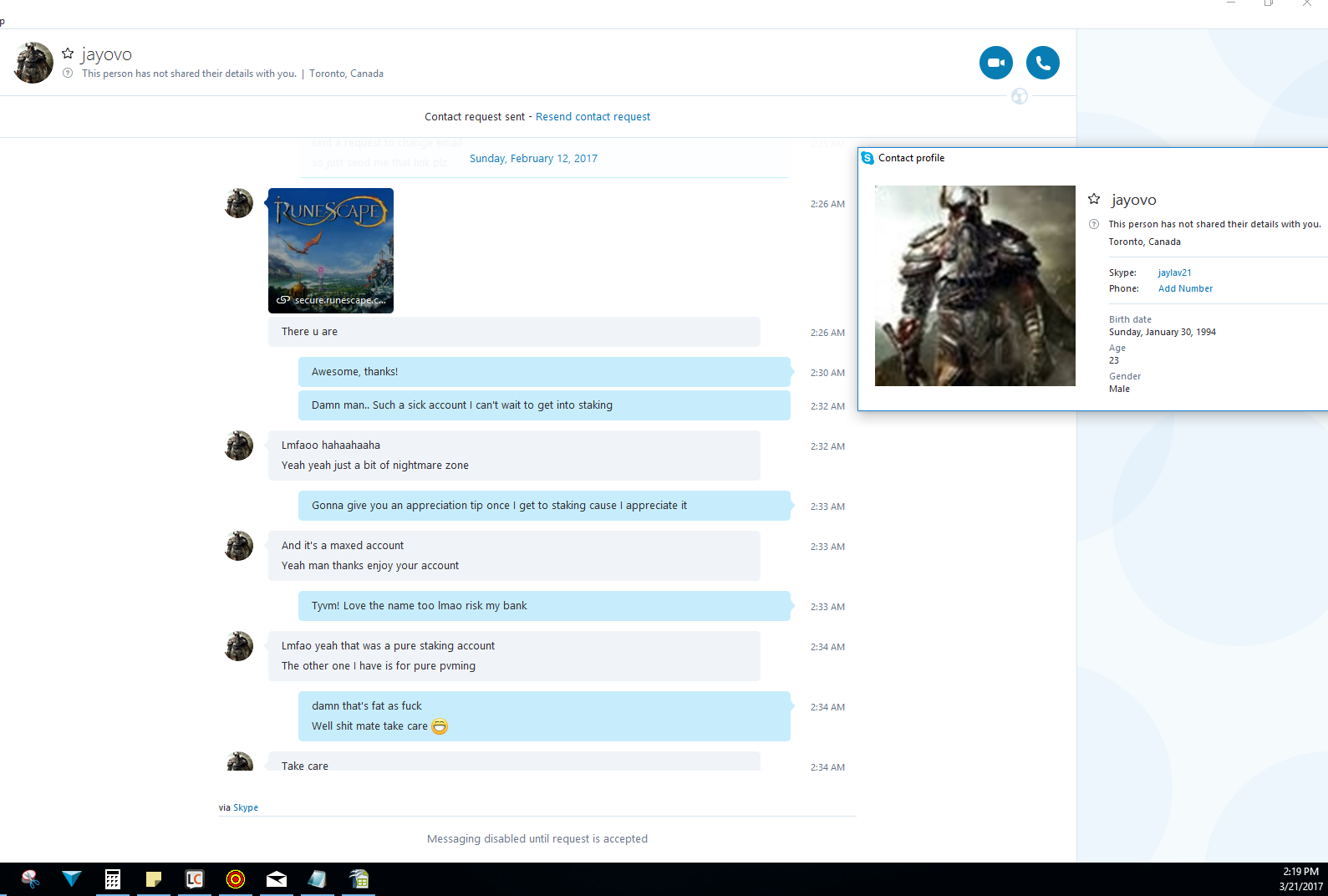Screen dimensions: 1328x896
Task: Click the 2:26 AM timestamp beside RuneScape link
Action: click(827, 204)
